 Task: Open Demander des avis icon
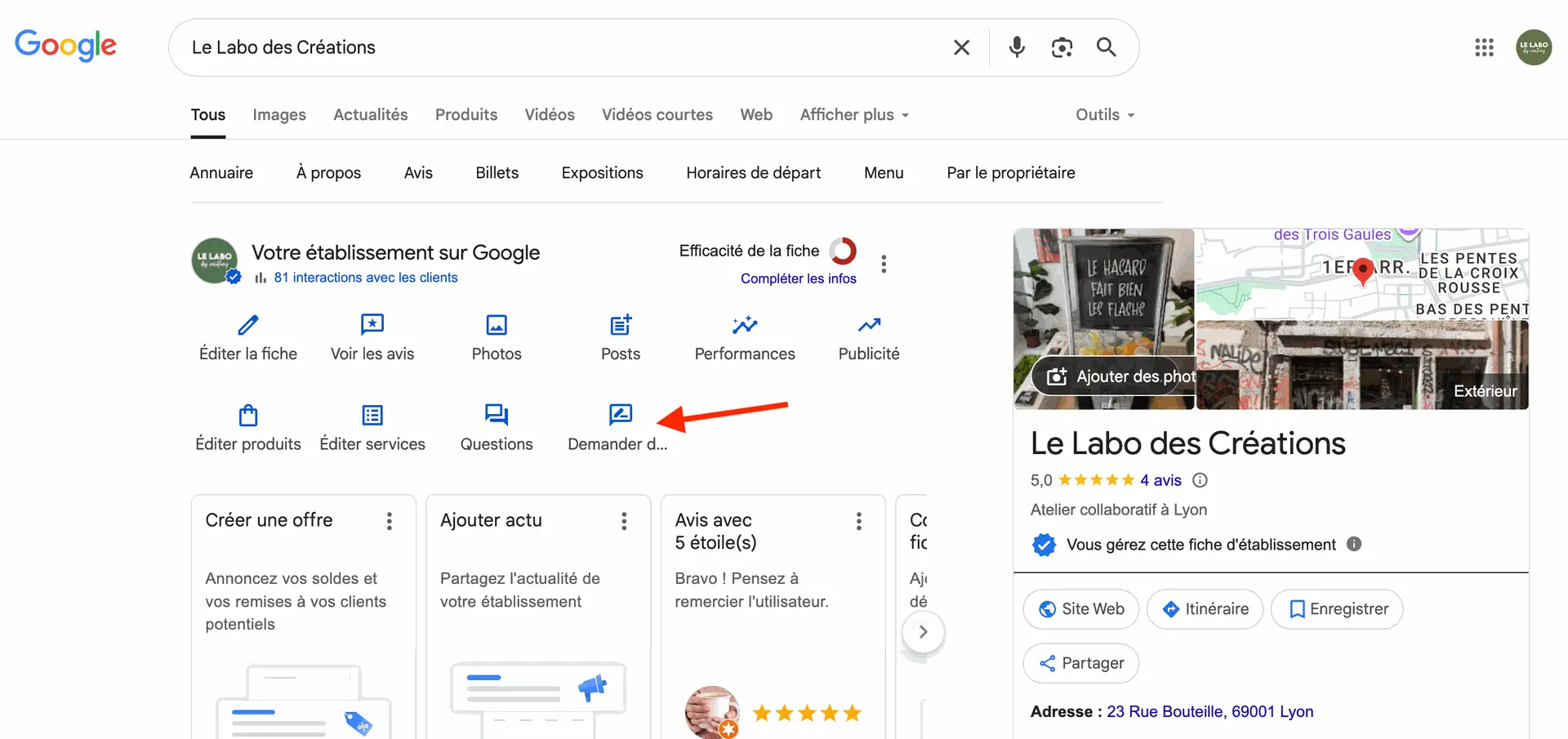(x=621, y=415)
